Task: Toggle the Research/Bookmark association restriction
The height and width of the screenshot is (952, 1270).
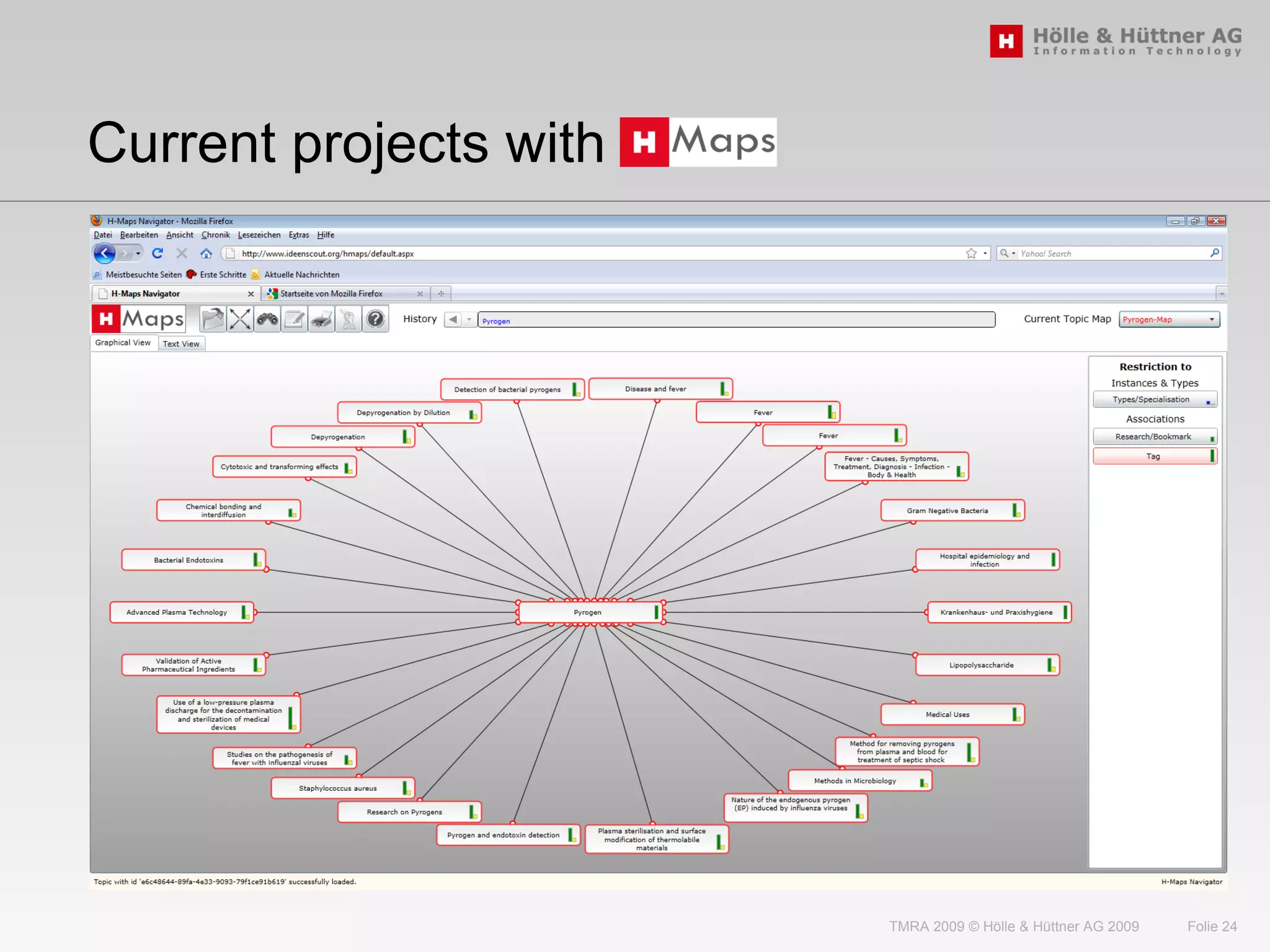Action: point(1155,436)
